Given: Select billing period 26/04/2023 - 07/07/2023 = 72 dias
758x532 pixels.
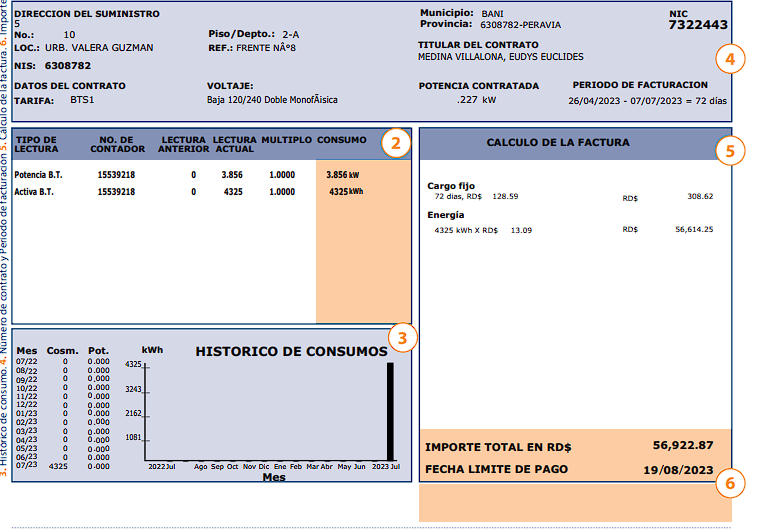Looking at the screenshot, I should 647,101.
